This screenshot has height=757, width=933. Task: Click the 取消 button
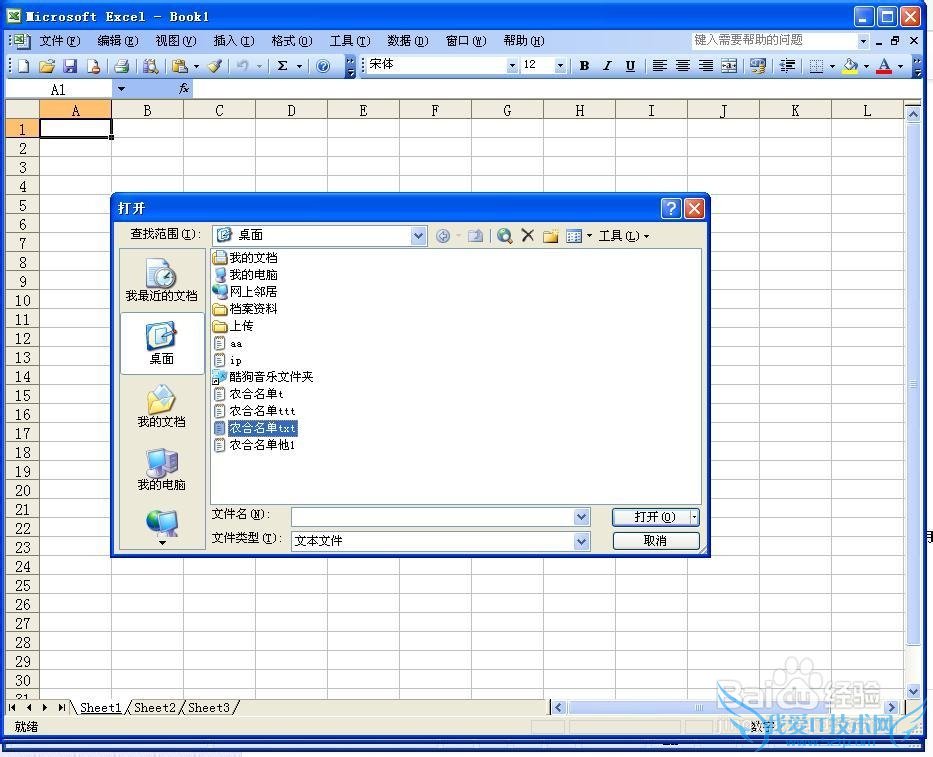point(656,540)
